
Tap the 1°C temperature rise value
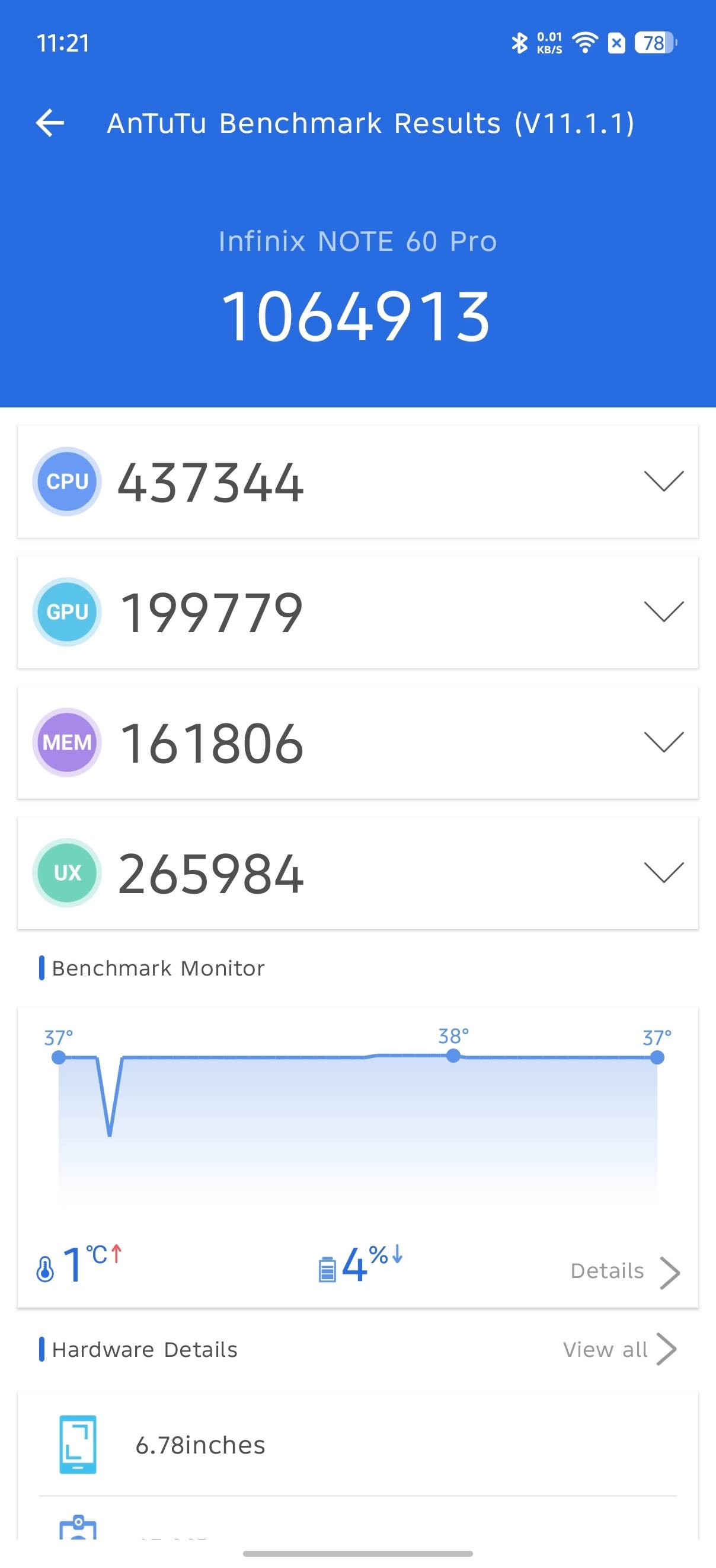pos(92,1264)
